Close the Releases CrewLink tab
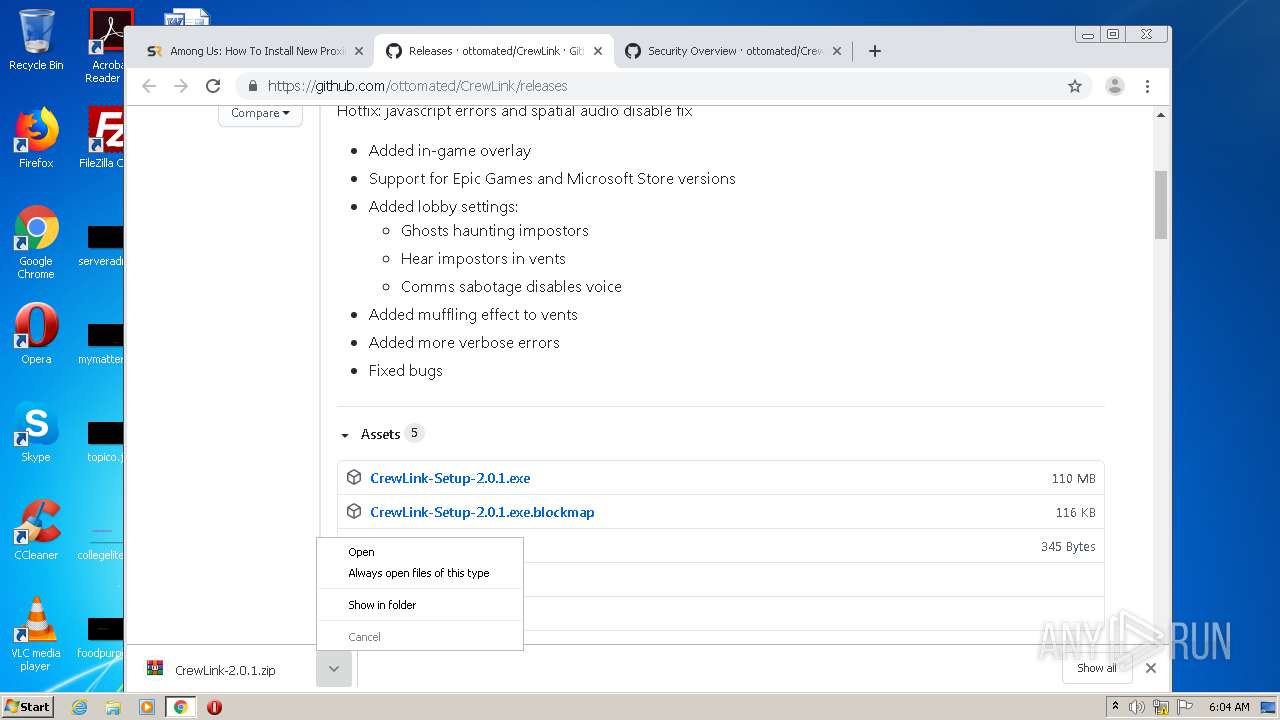Screen dimensions: 1280x720 click(x=597, y=51)
